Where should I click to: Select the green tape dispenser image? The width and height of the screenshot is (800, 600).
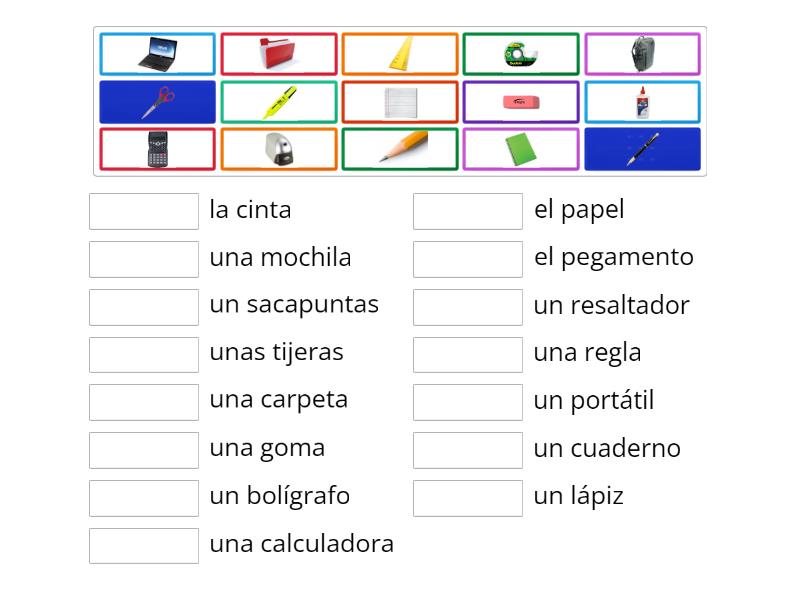coord(521,54)
